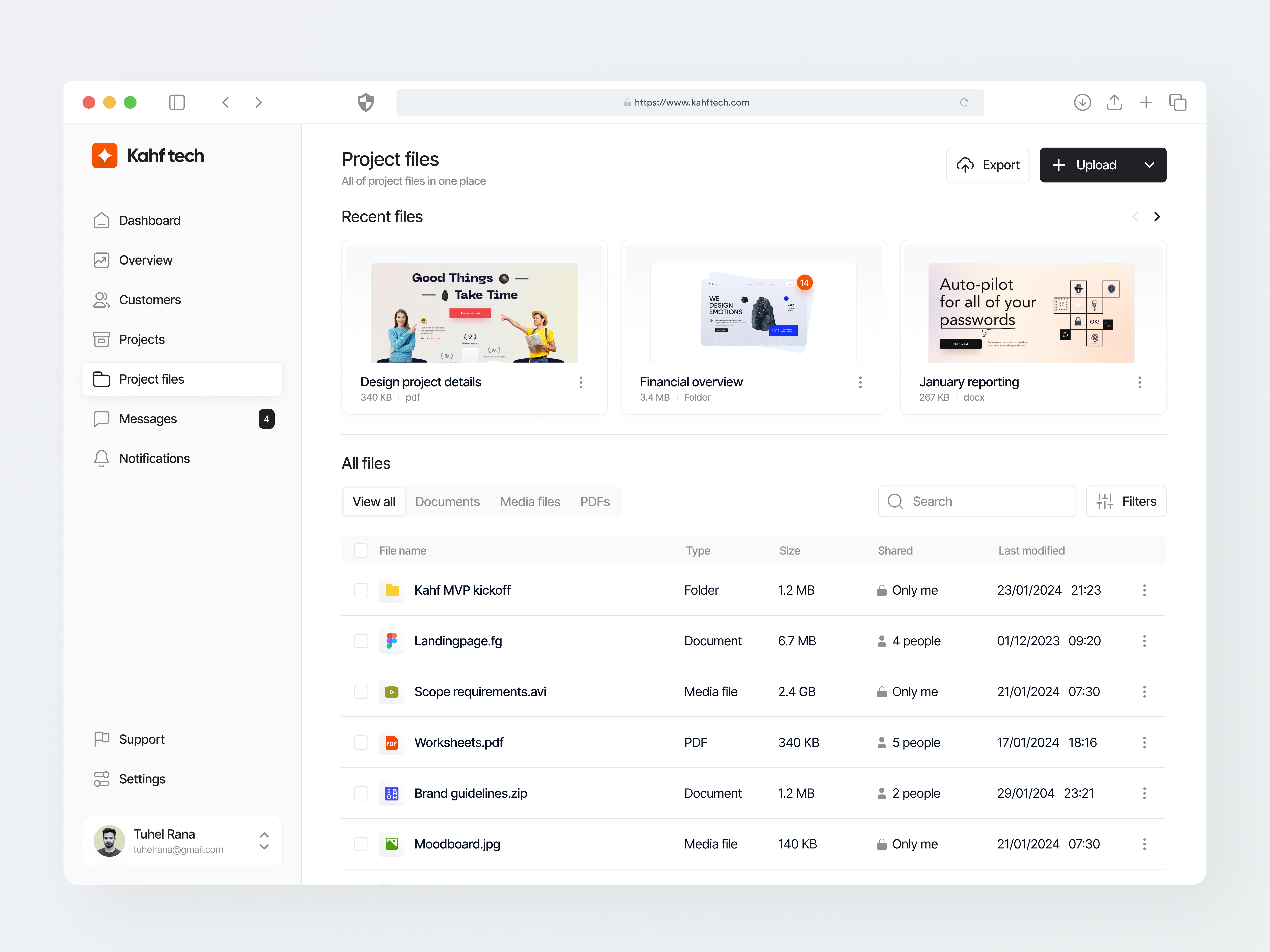
Task: Expand the Upload button dropdown arrow
Action: (x=1149, y=165)
